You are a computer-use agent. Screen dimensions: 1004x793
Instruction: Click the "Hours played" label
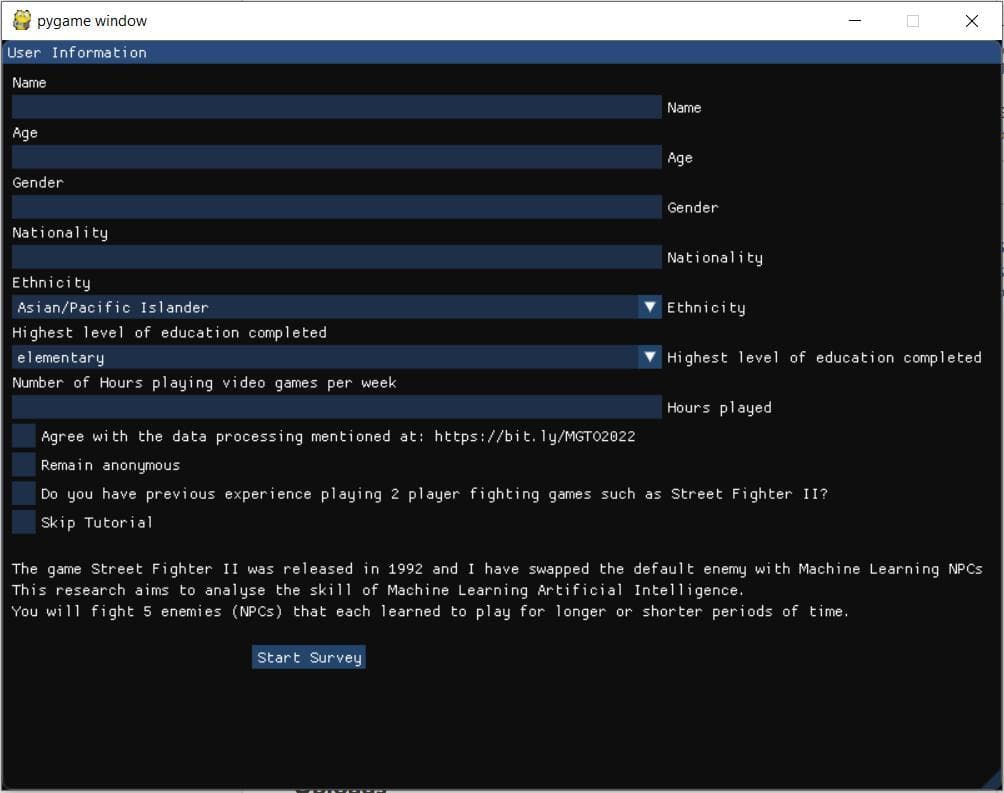pos(719,407)
